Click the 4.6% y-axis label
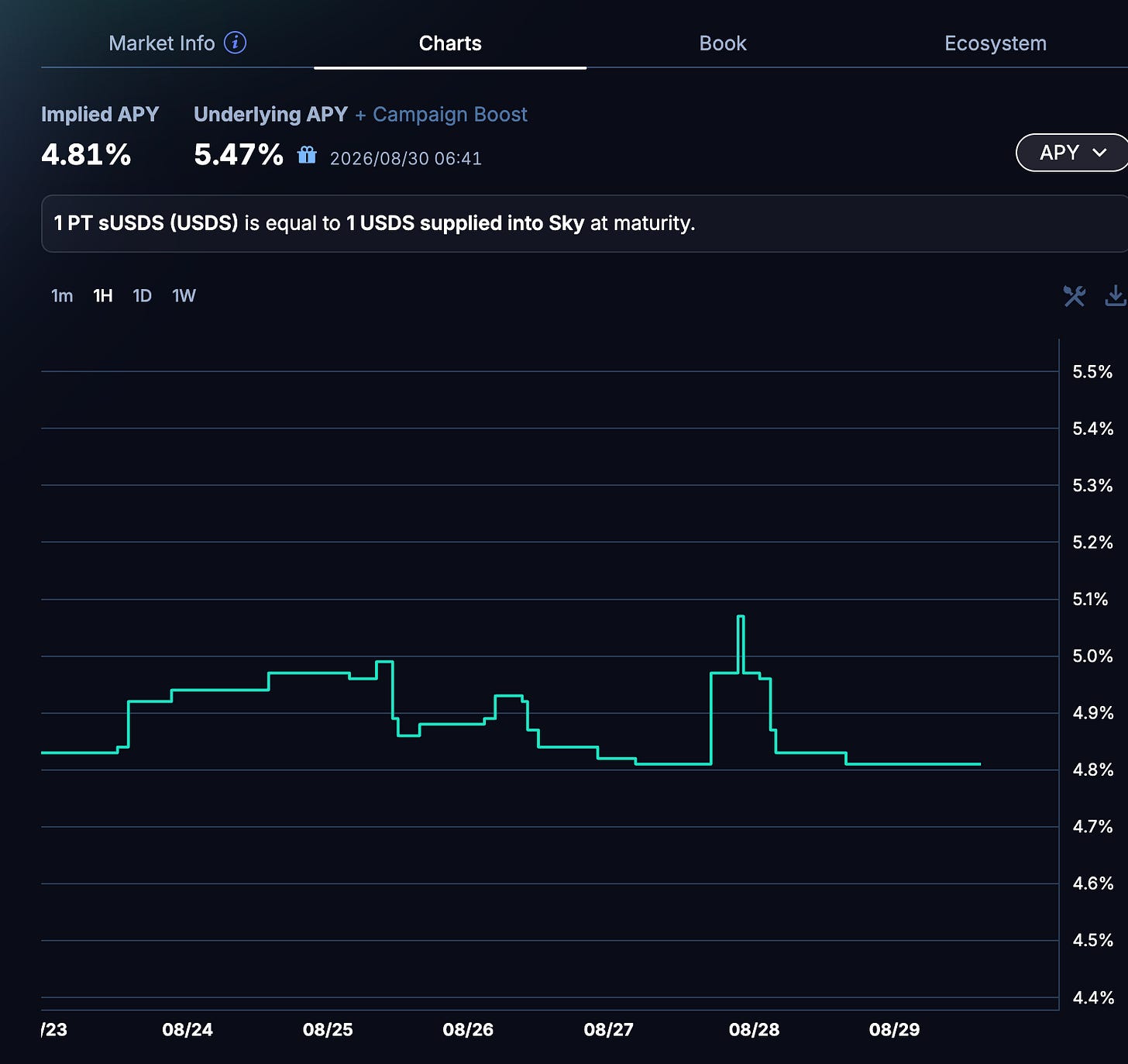 coord(1092,883)
